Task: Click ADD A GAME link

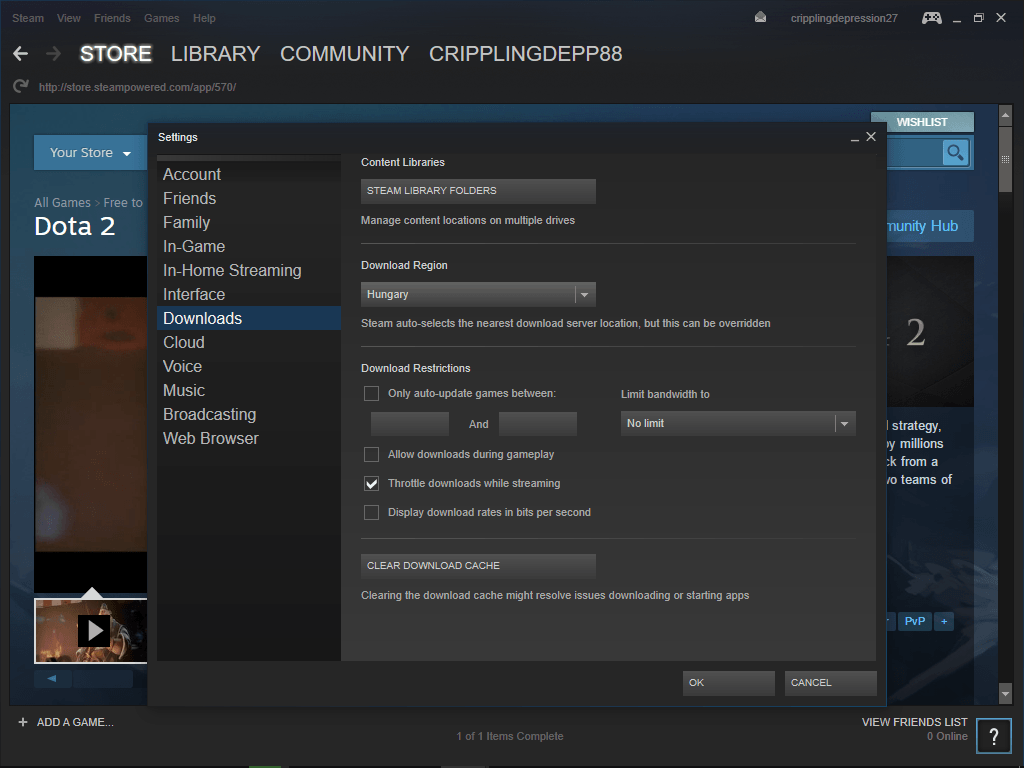Action: [75, 722]
